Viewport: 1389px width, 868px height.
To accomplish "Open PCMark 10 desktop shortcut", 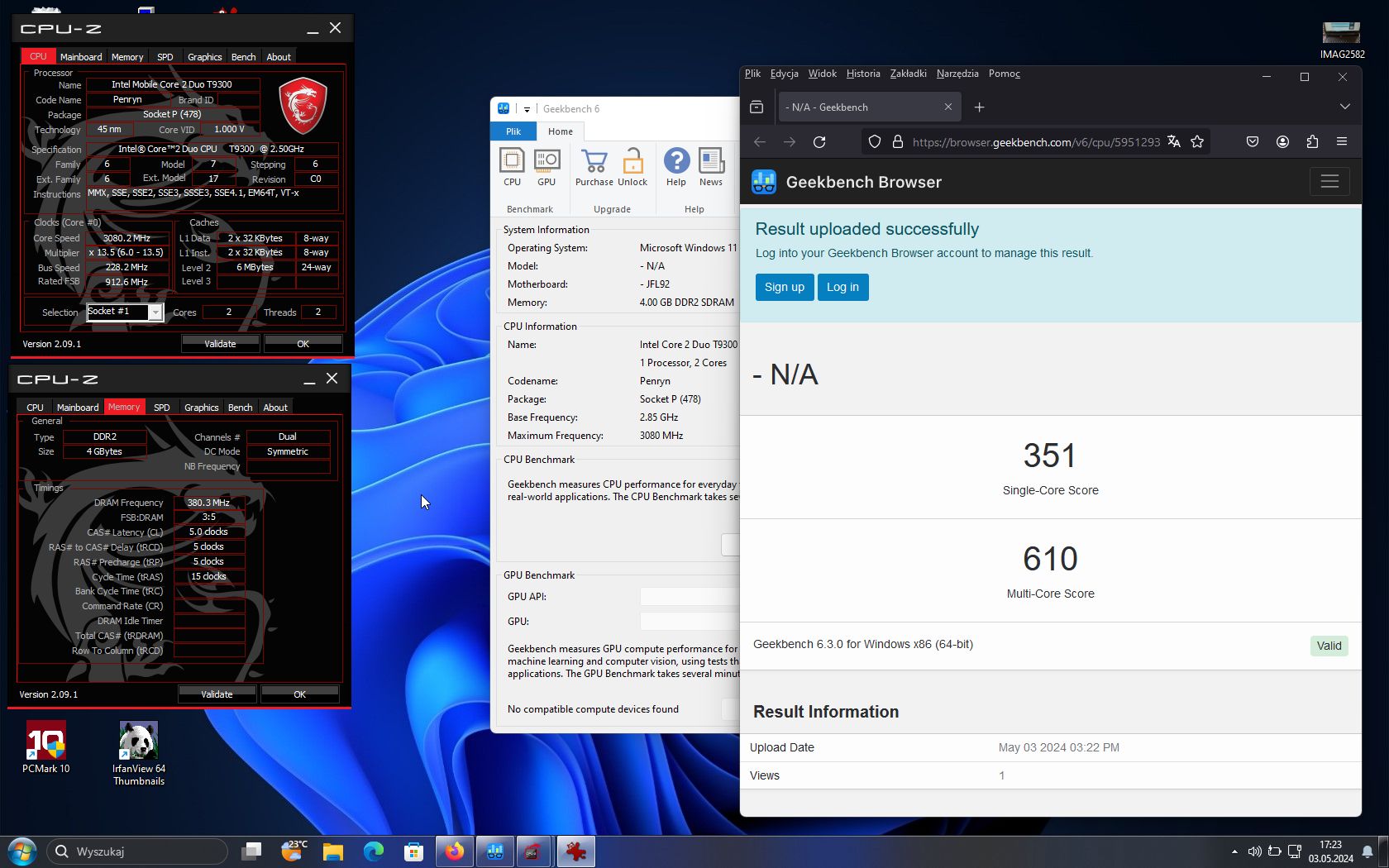I will tap(45, 747).
